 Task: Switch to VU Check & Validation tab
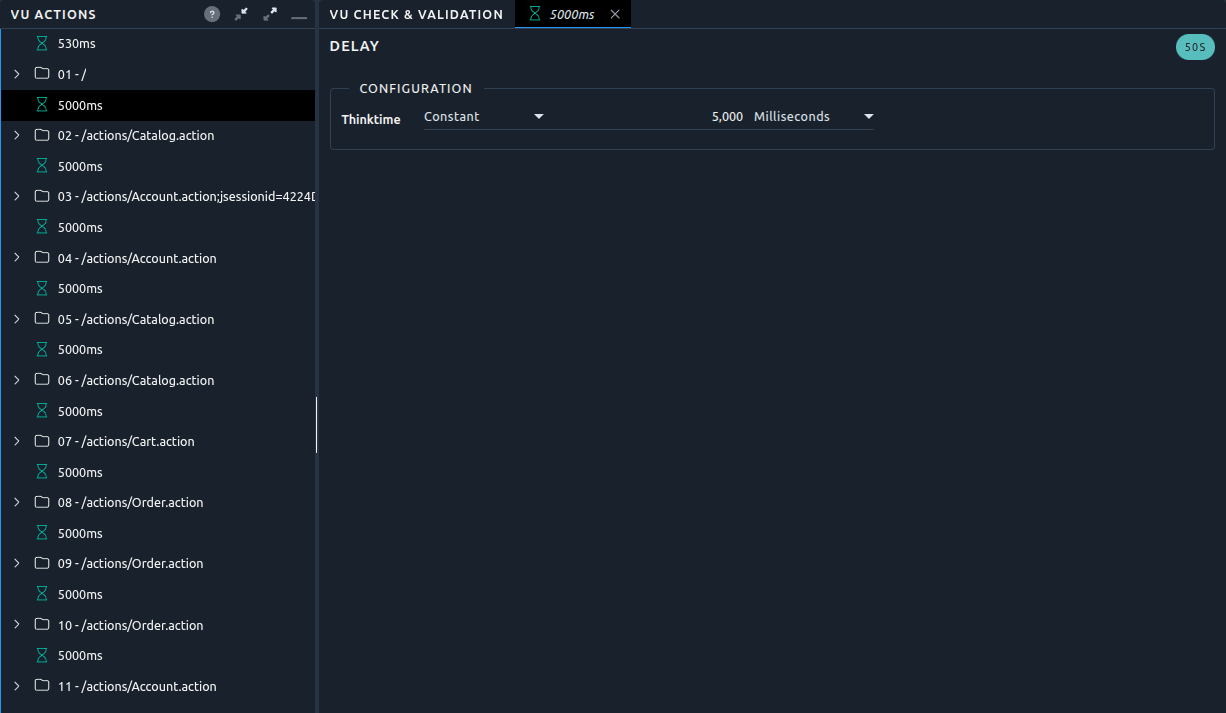pyautogui.click(x=416, y=14)
